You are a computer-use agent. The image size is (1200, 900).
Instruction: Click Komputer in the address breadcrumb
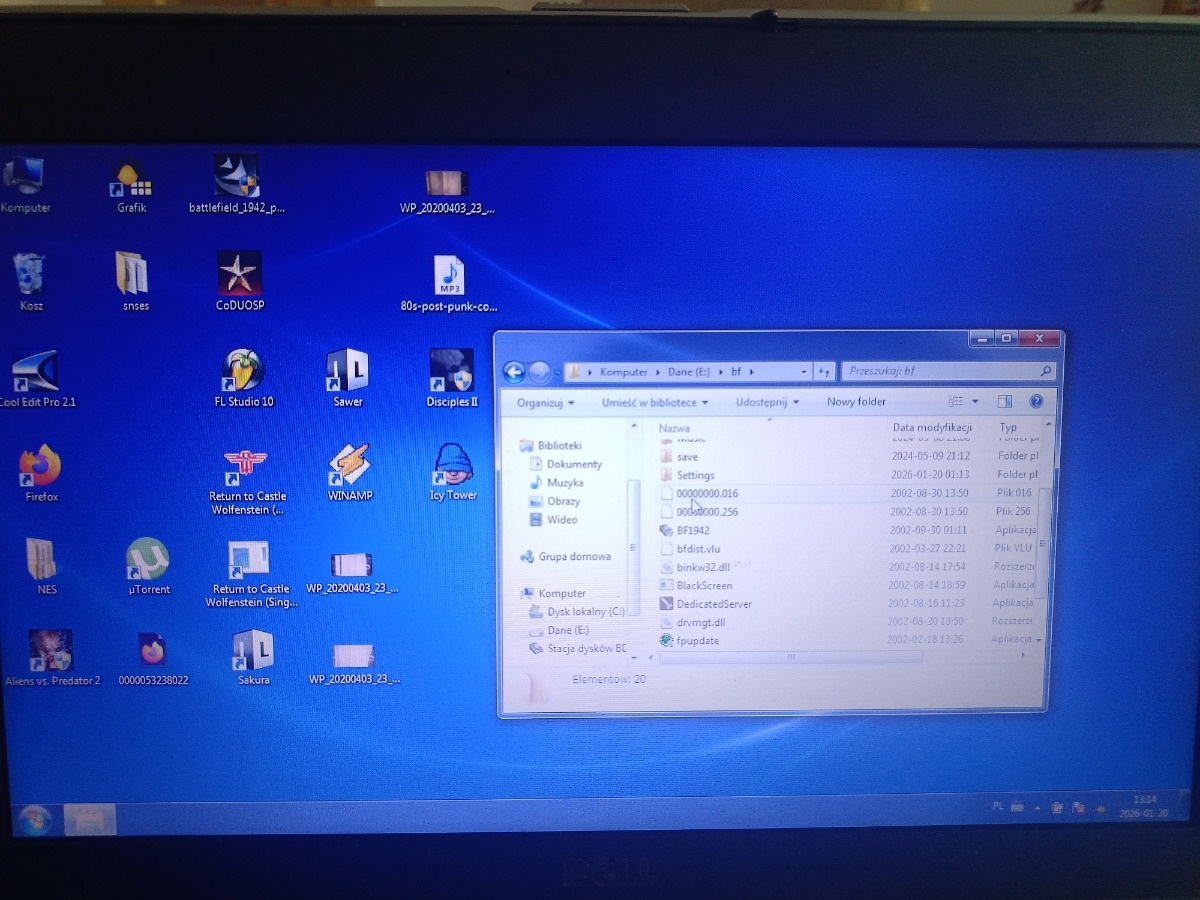[x=623, y=372]
